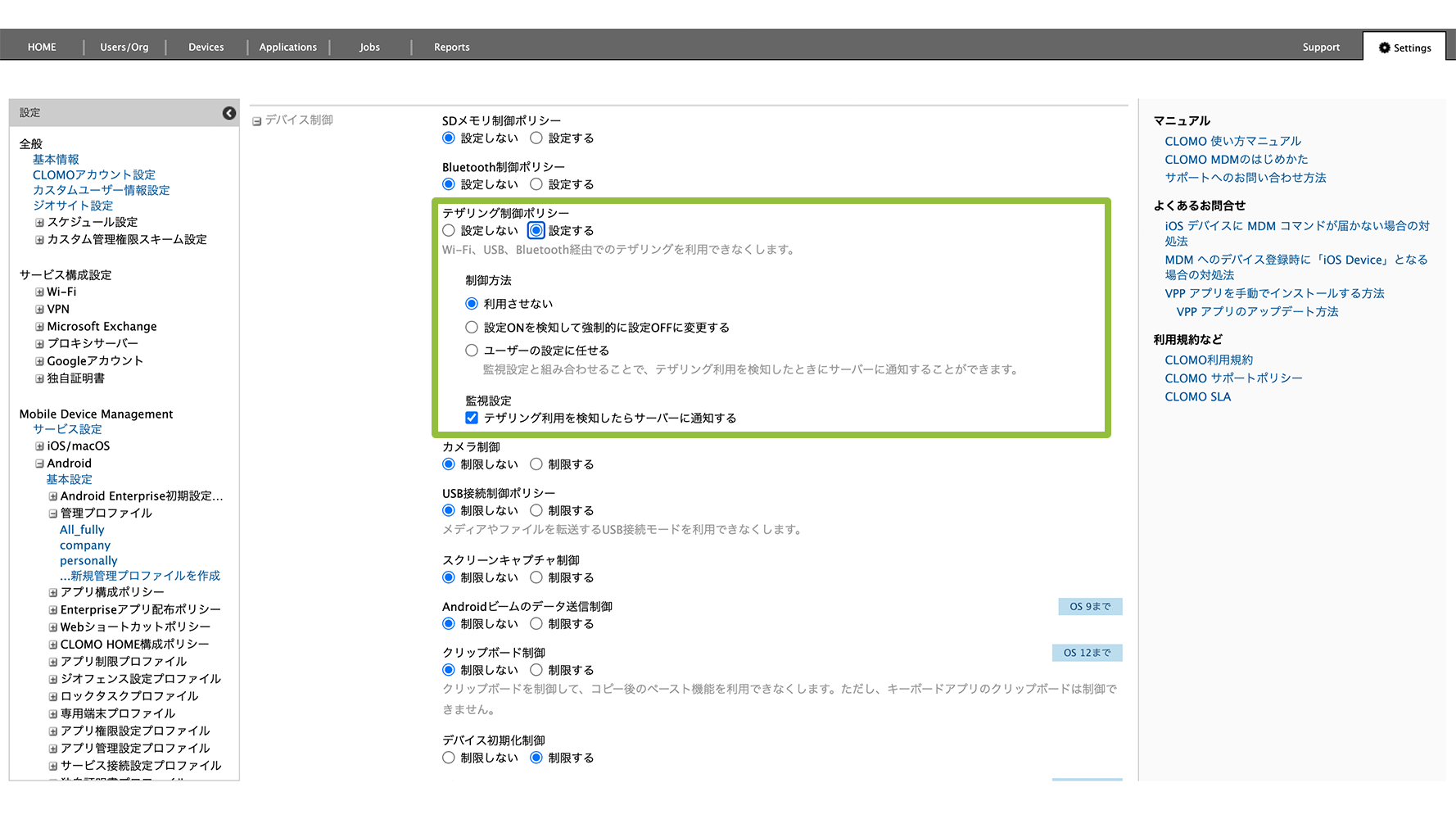
Task: Collapse the 設定 sidebar panel arrow icon
Action: click(229, 113)
